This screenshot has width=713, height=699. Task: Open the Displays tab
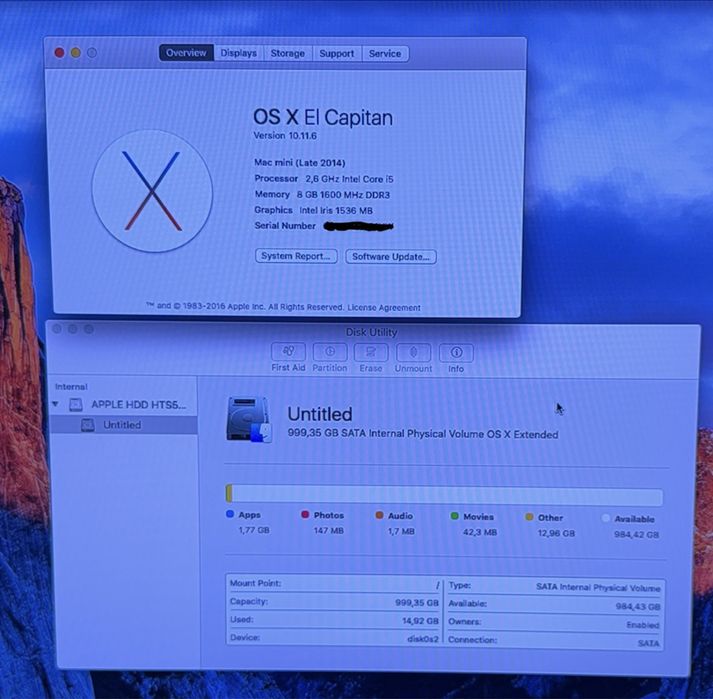239,53
